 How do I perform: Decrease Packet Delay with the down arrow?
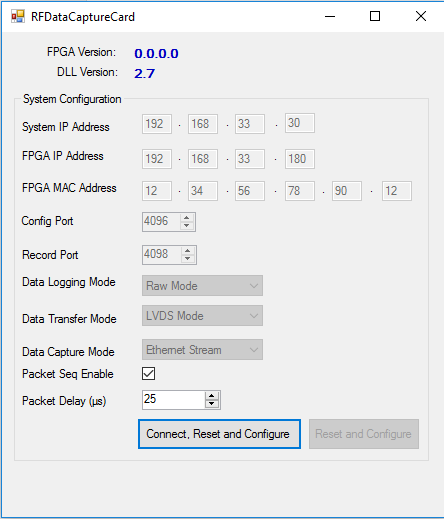212,404
